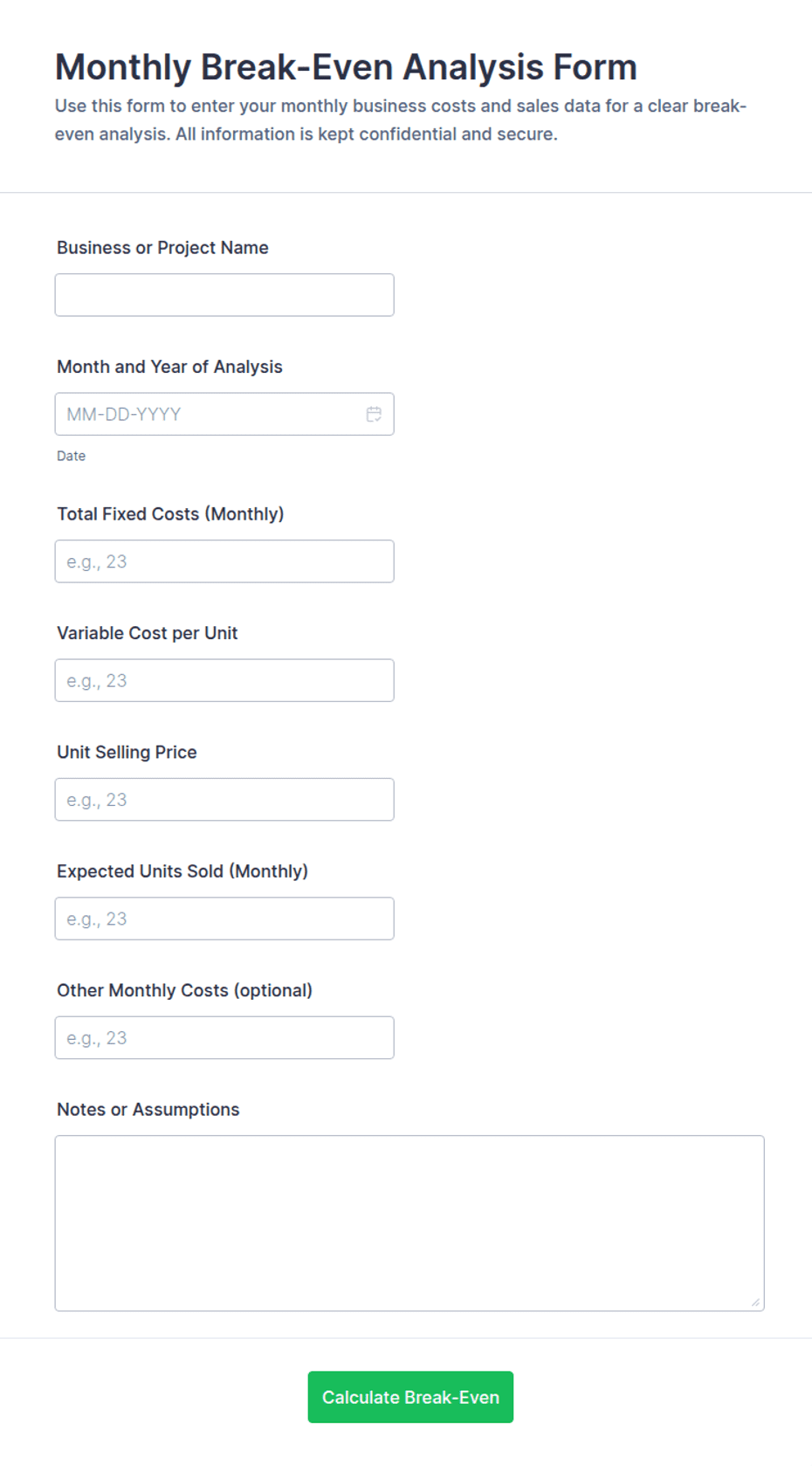
Task: Grab the textarea resize handle corner
Action: pyautogui.click(x=755, y=1302)
